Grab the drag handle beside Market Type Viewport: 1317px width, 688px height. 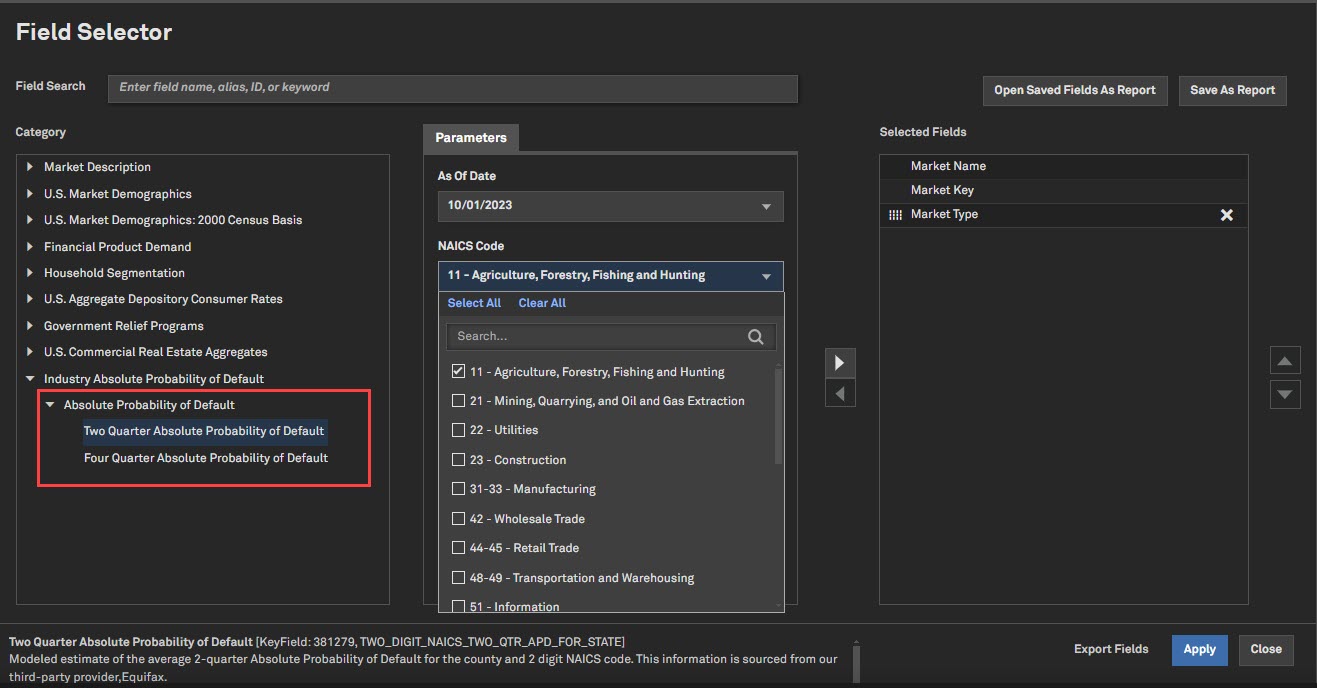[x=895, y=215]
